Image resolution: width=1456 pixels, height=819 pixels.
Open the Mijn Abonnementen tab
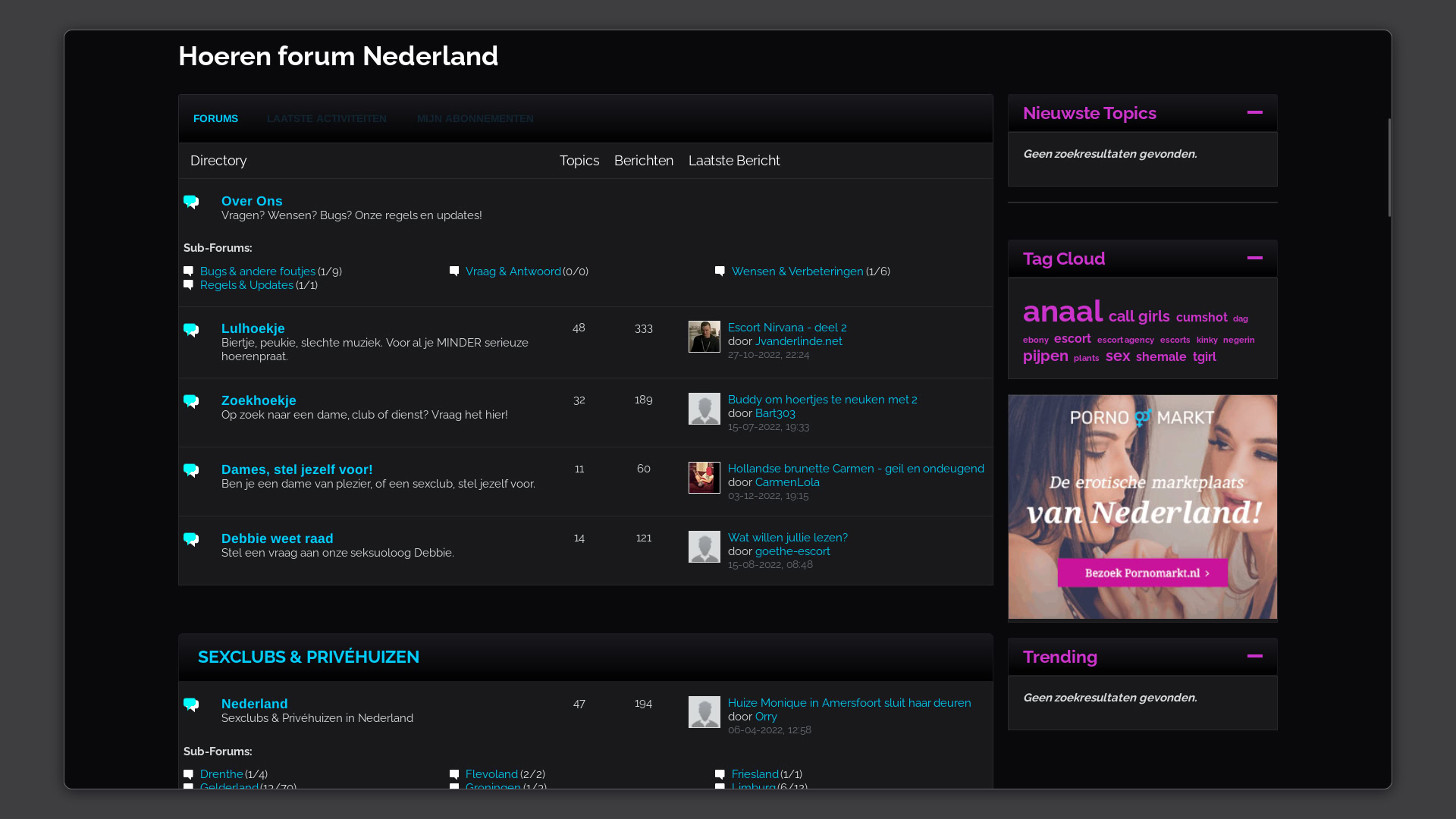(x=475, y=119)
